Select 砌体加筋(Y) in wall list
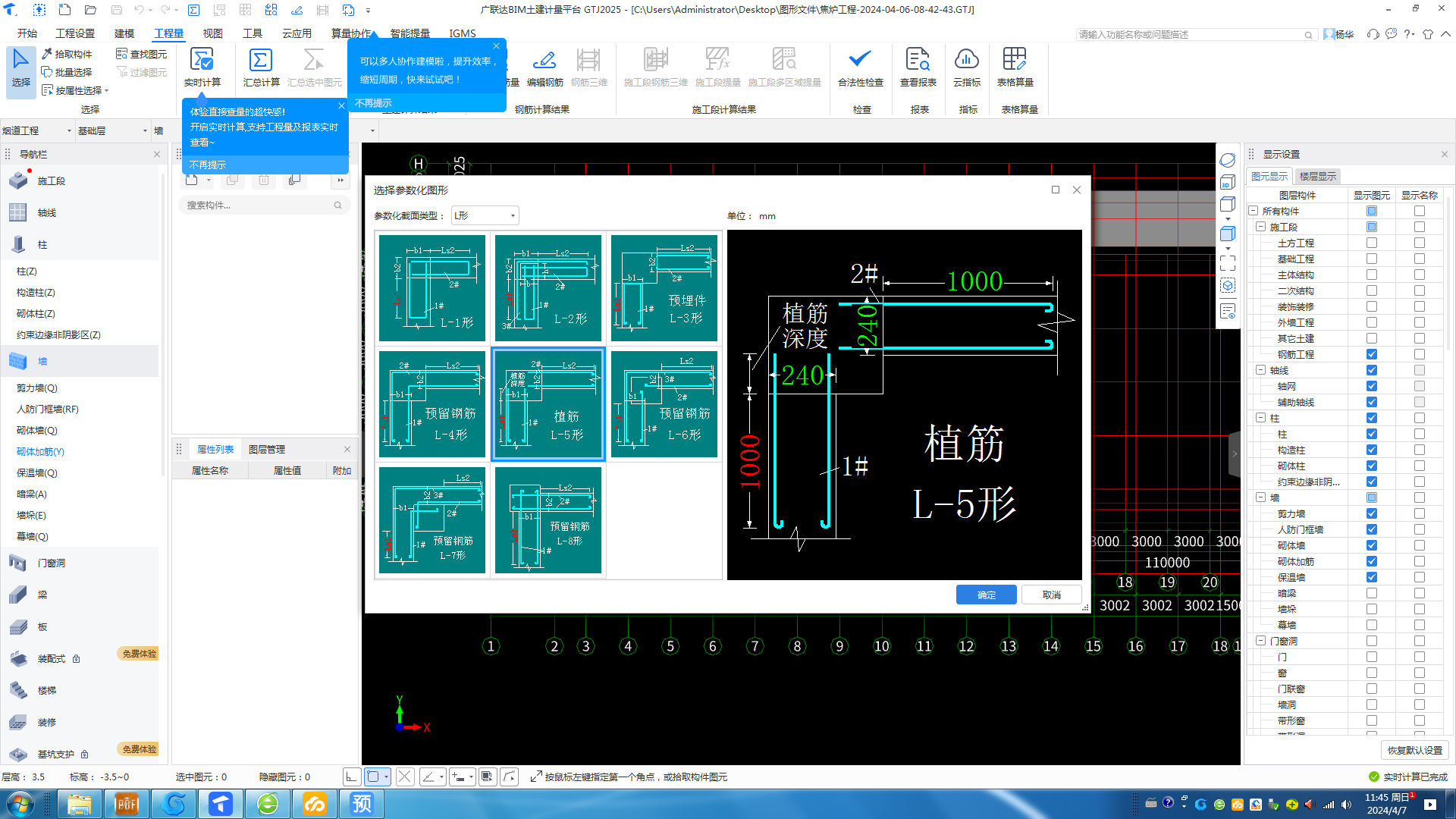Image resolution: width=1456 pixels, height=819 pixels. pos(40,451)
